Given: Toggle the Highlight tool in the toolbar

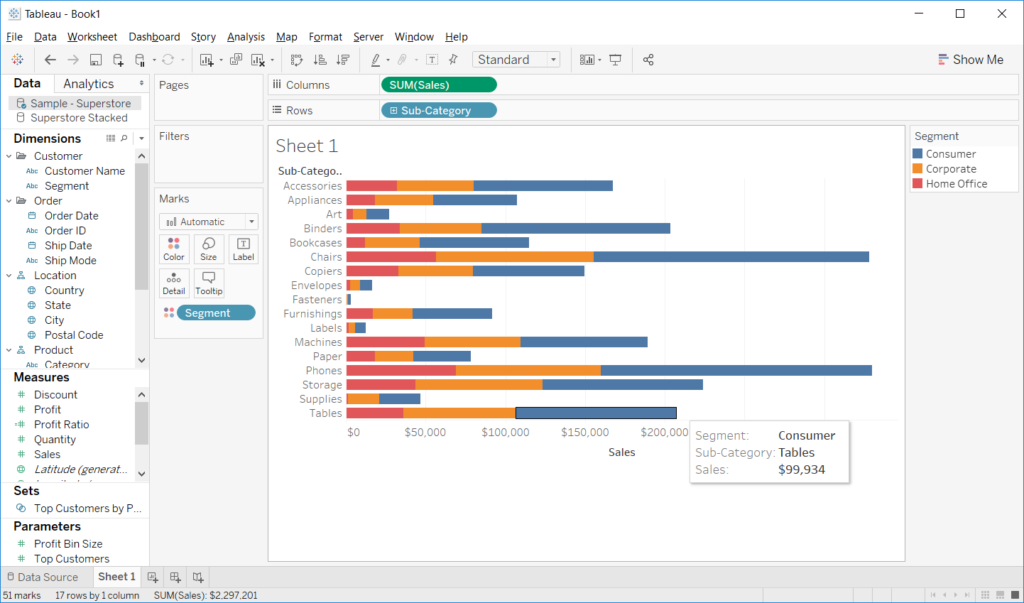Looking at the screenshot, I should click(x=374, y=59).
